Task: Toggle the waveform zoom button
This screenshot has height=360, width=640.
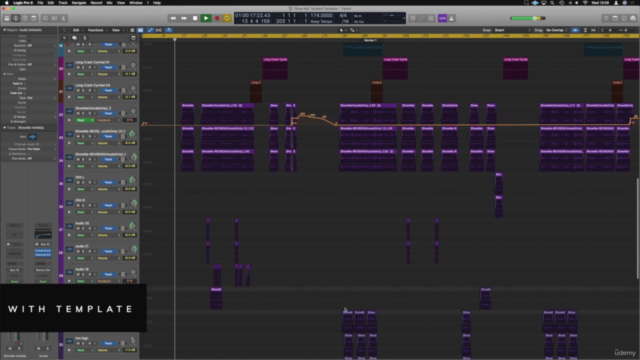Action: pos(575,30)
